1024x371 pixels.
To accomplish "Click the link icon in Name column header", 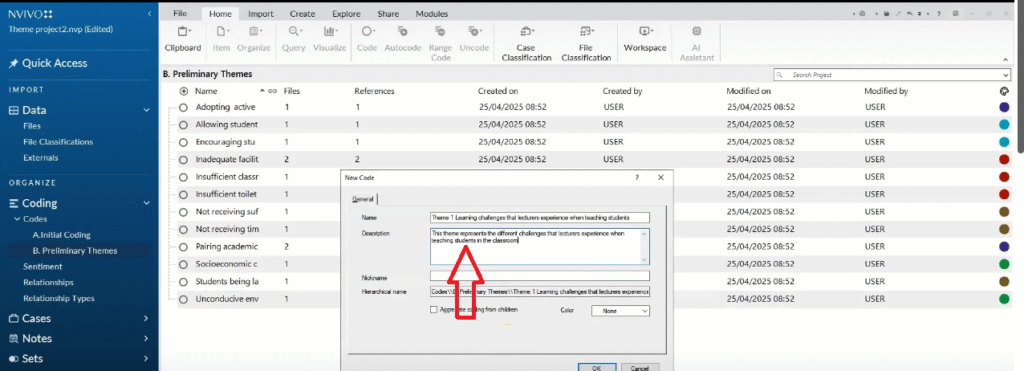I will (x=272, y=91).
